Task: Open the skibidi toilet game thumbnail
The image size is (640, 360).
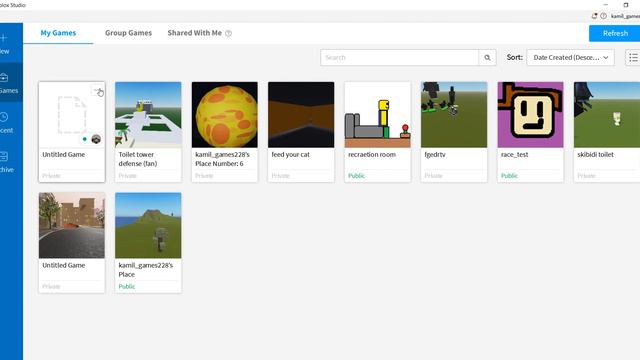Action: 607,115
